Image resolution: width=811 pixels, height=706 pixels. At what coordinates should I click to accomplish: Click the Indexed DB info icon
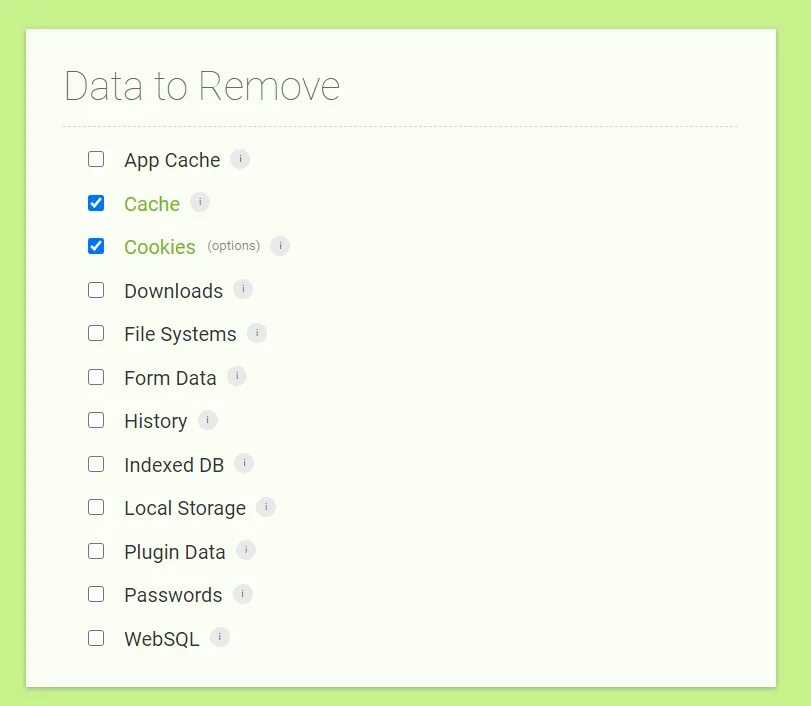pyautogui.click(x=244, y=464)
